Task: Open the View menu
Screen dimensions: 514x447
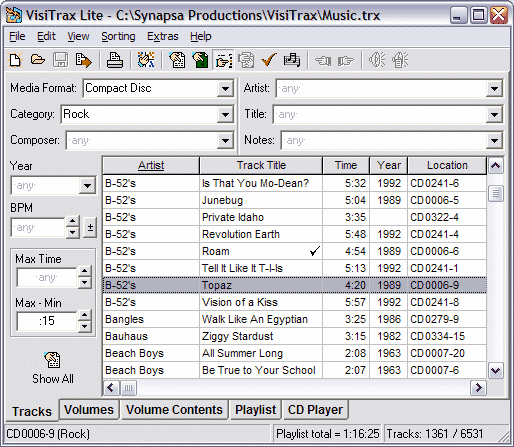Action: click(78, 36)
